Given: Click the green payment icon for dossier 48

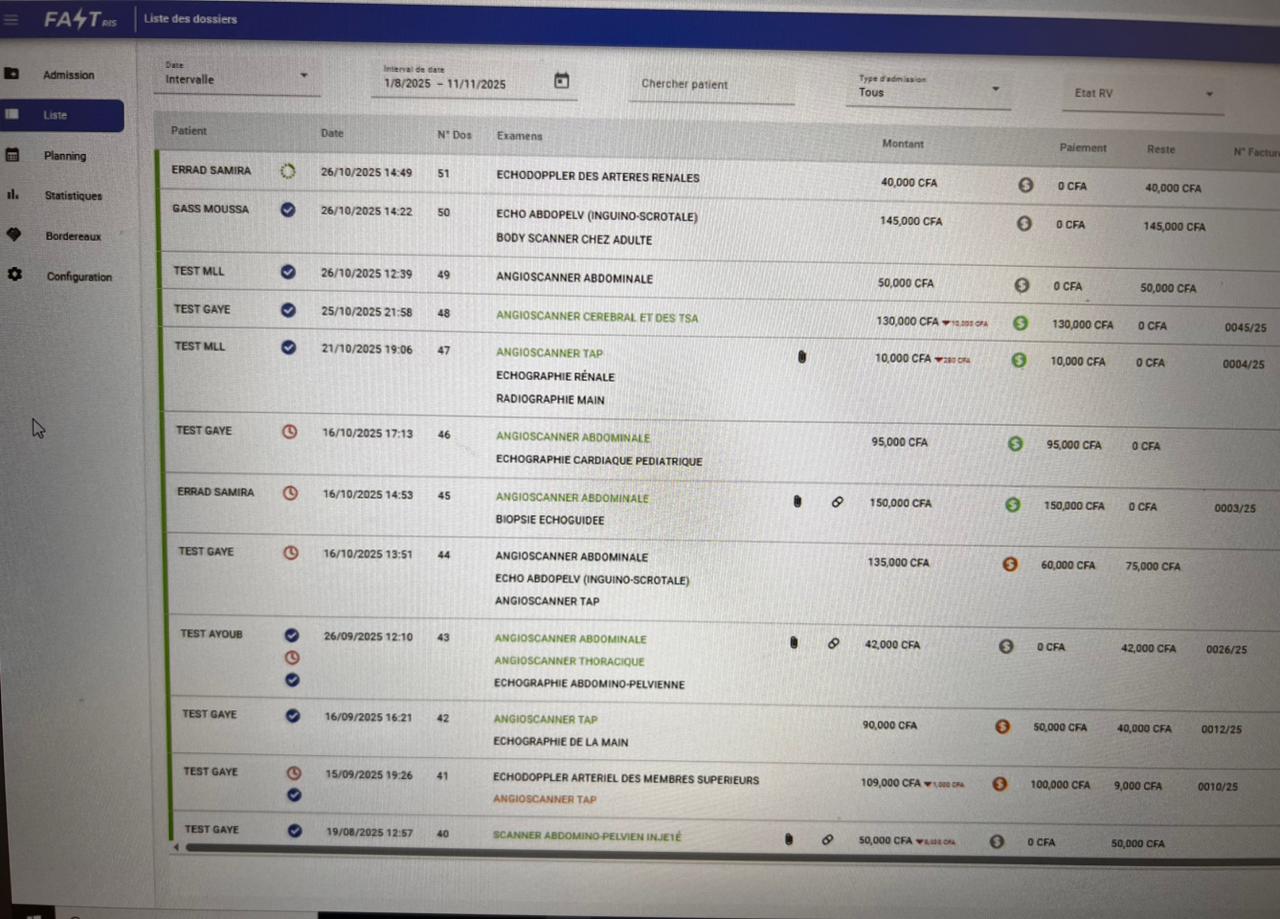Looking at the screenshot, I should click(1020, 323).
